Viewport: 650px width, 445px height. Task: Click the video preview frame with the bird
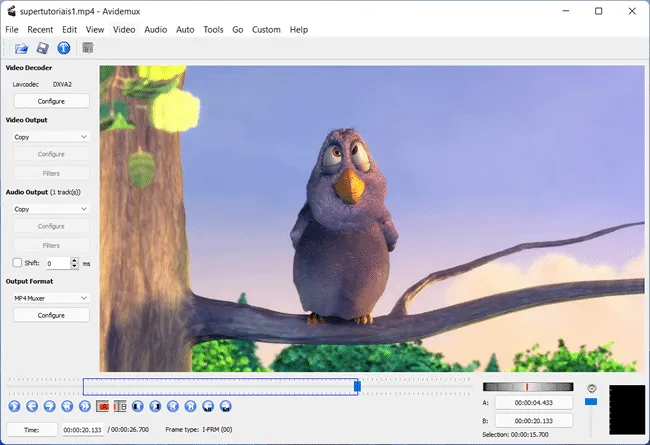tap(372, 219)
